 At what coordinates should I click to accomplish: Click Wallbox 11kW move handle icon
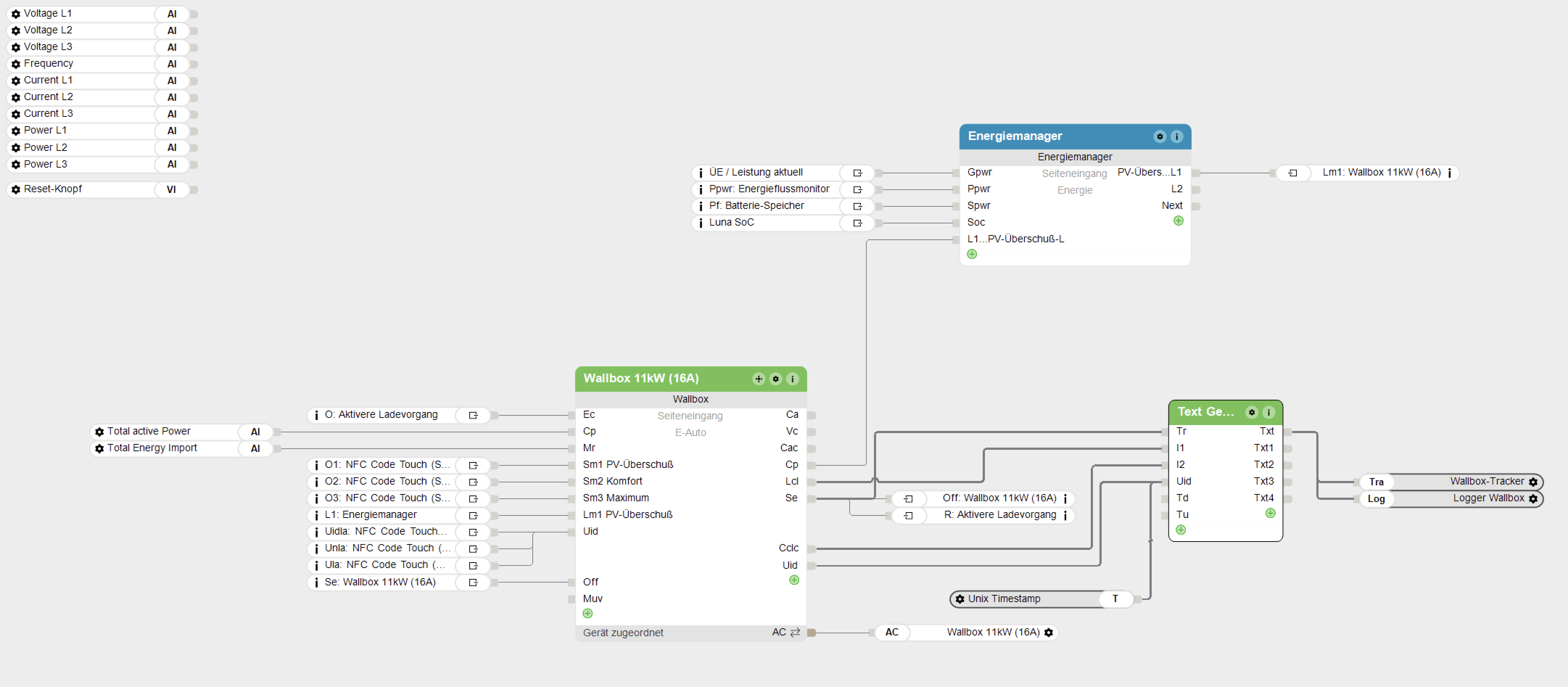coord(759,379)
